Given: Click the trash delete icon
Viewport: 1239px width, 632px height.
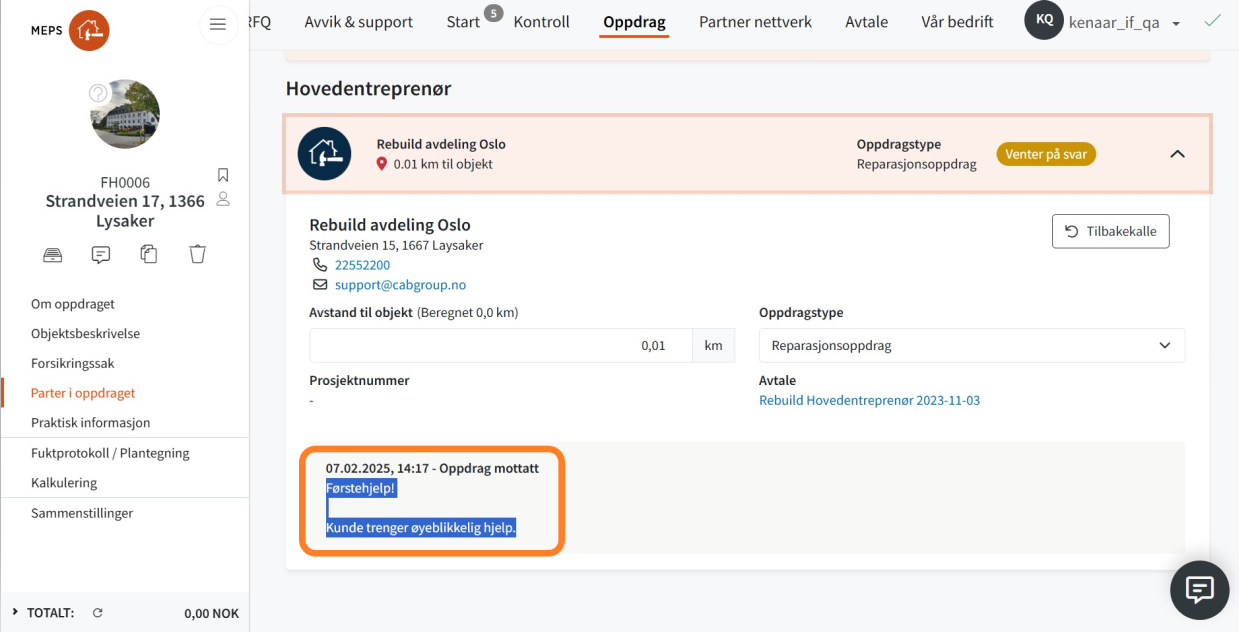Looking at the screenshot, I should pyautogui.click(x=198, y=254).
